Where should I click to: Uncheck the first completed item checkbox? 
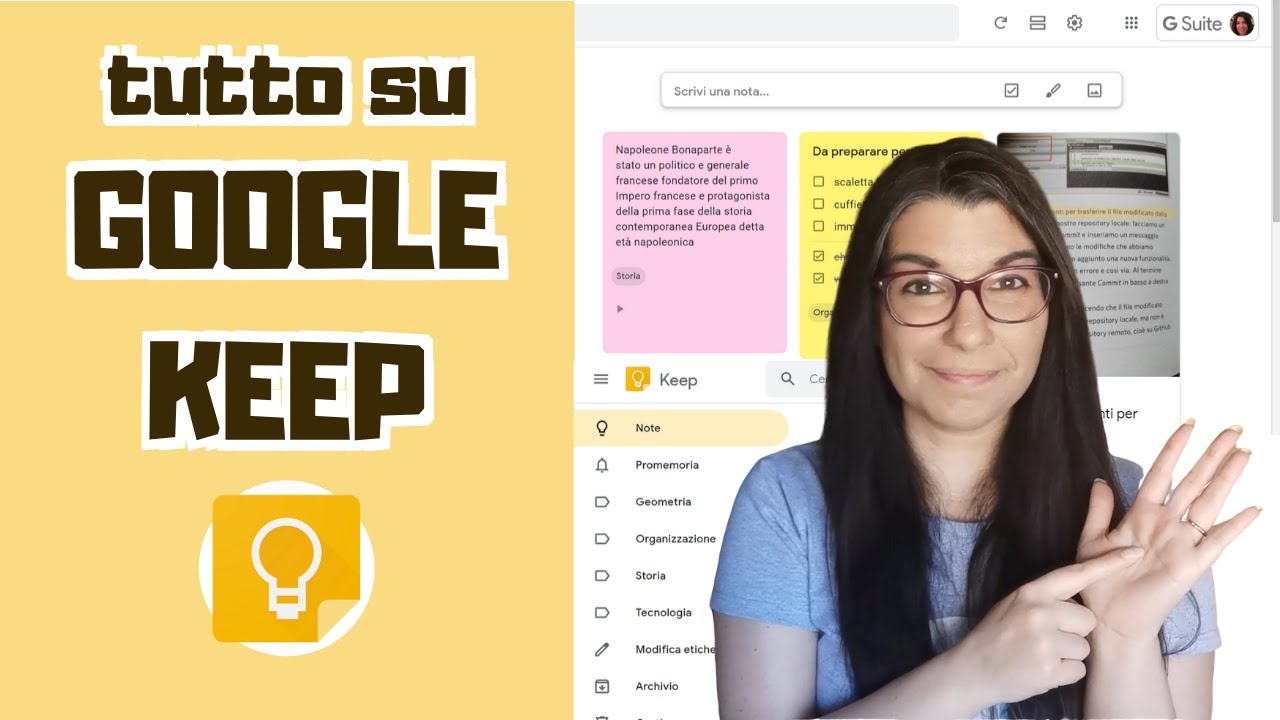[x=818, y=256]
